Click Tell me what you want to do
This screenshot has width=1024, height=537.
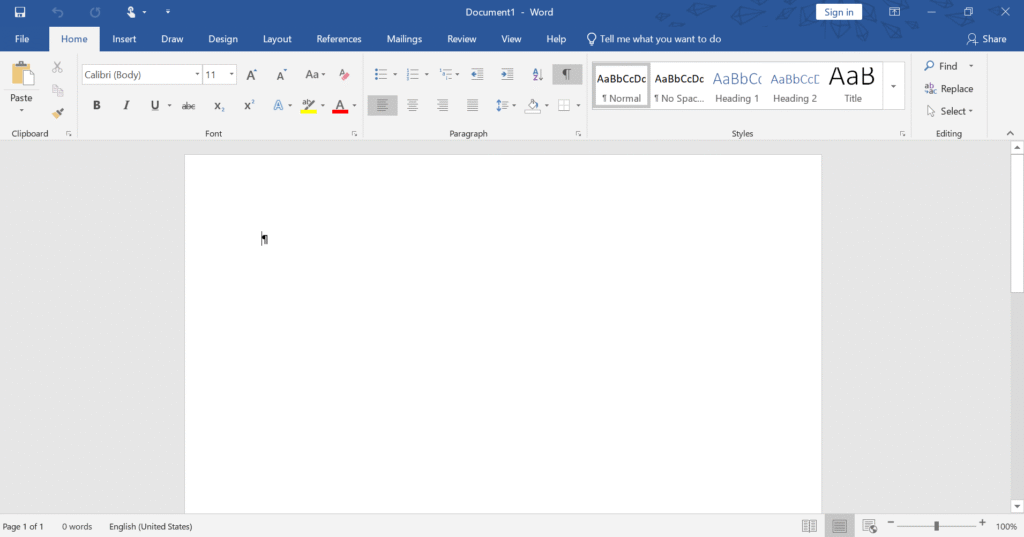[x=654, y=39]
